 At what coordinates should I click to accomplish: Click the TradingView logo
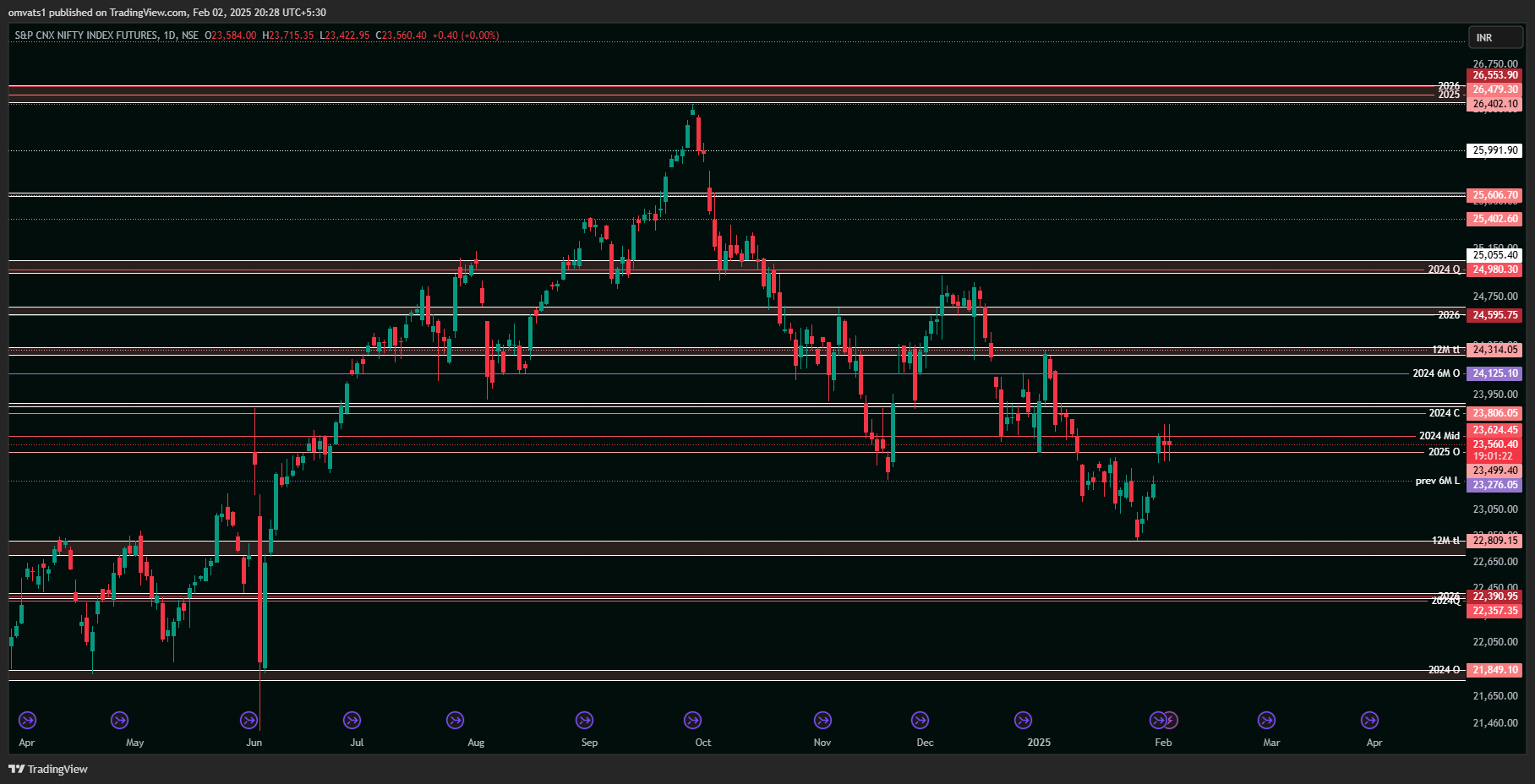tap(48, 769)
